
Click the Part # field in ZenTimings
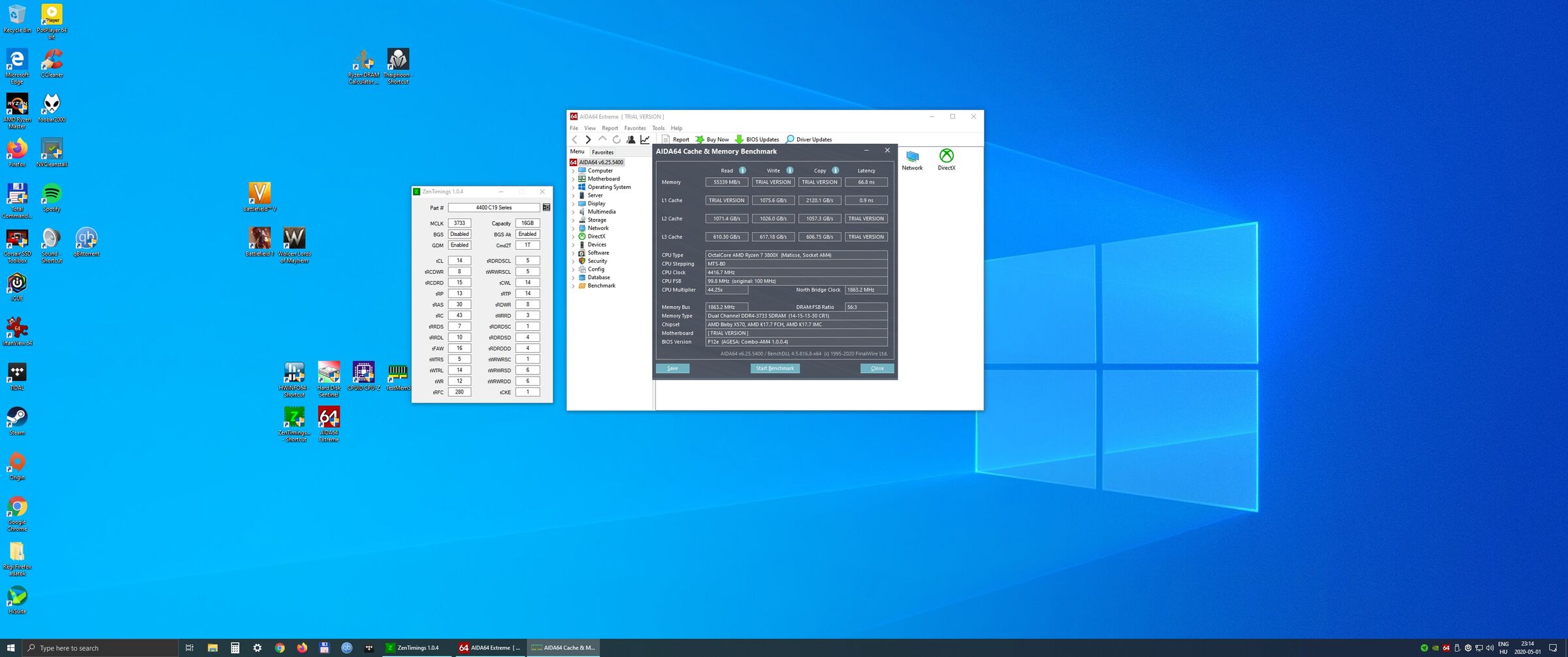point(494,207)
